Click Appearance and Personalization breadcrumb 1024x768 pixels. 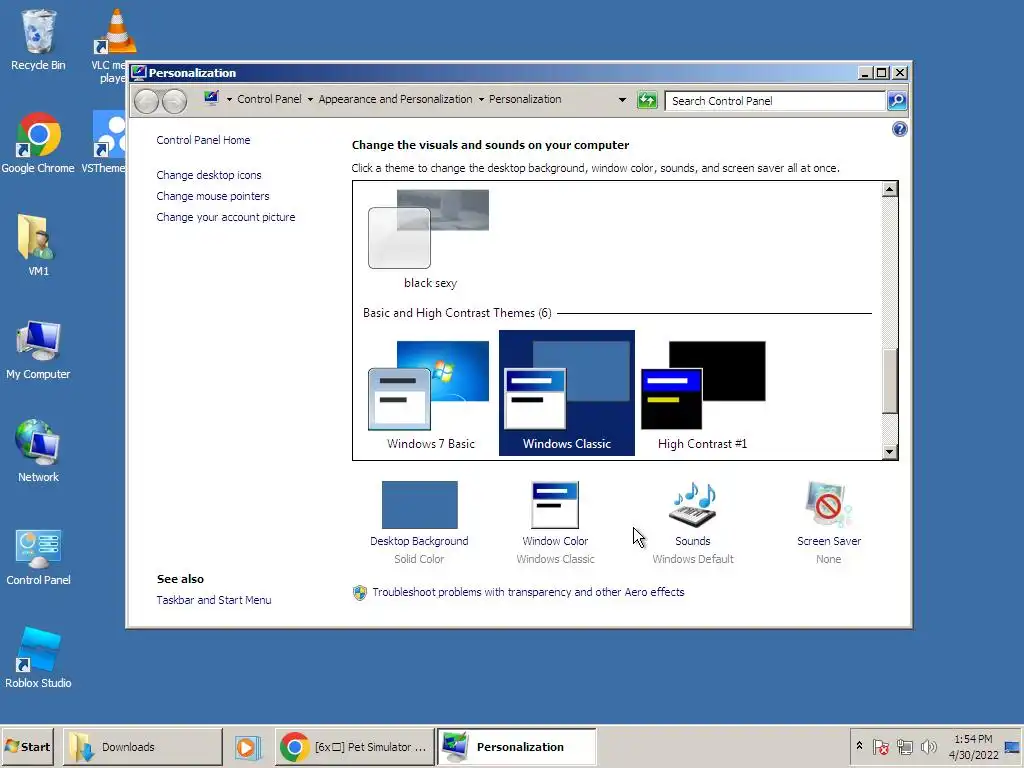point(395,99)
